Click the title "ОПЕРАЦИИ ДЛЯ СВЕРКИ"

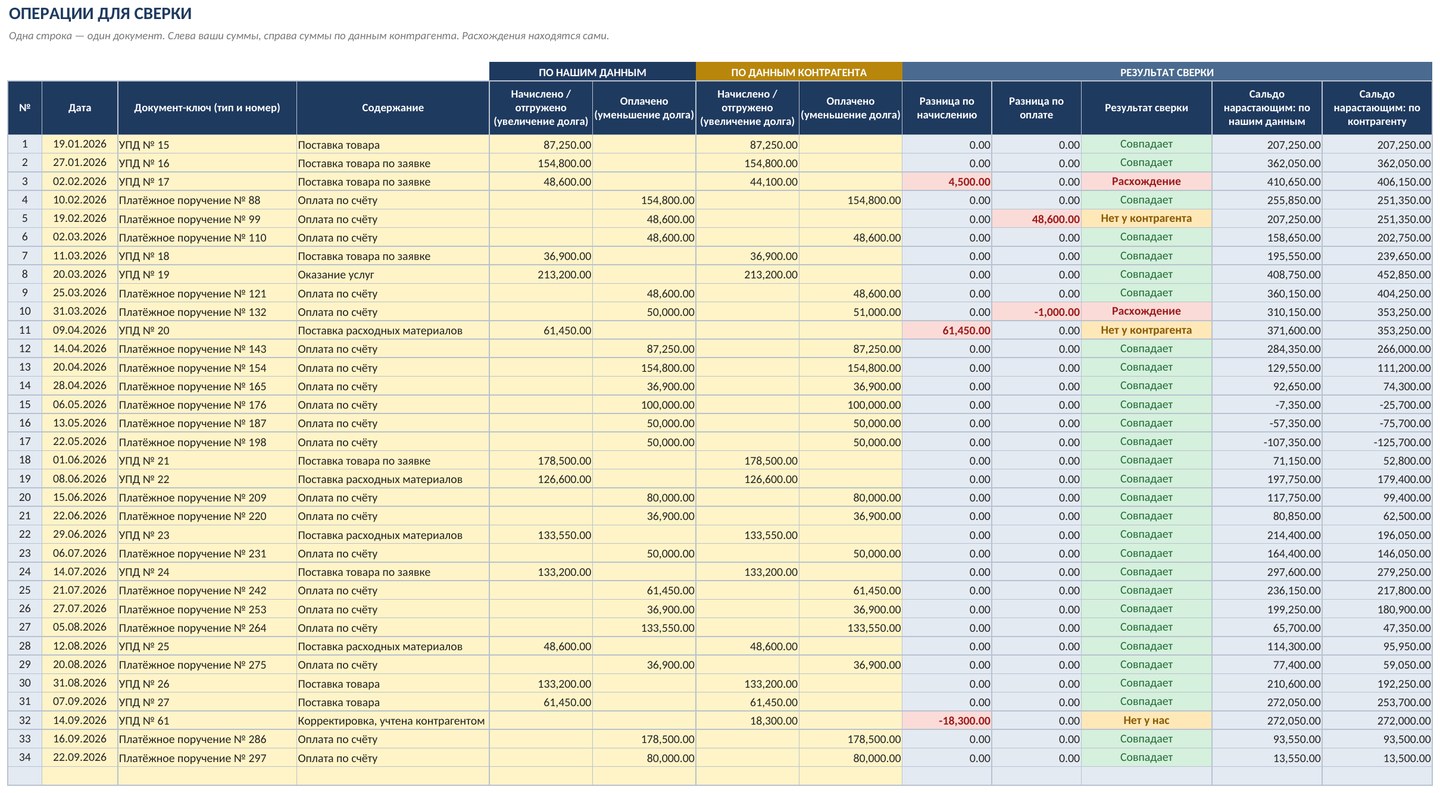[x=100, y=14]
